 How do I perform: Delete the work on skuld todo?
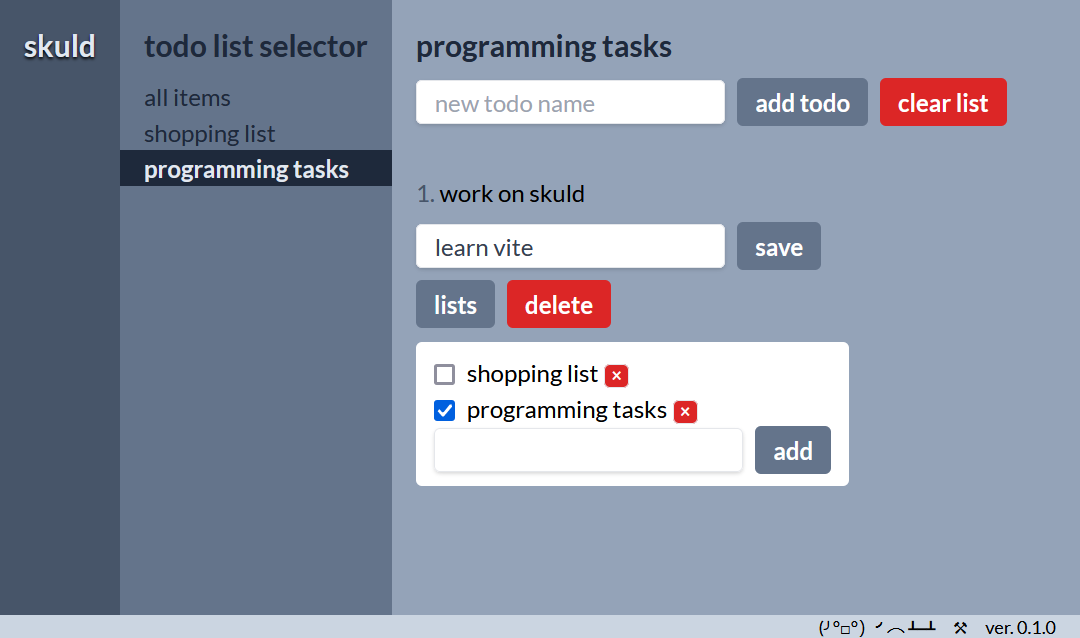[x=559, y=303]
